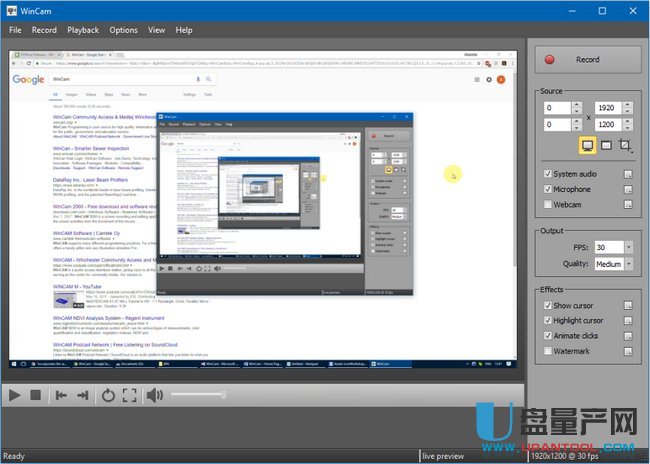Choose the region crop source icon
Screen dimensions: 650x464
point(624,147)
